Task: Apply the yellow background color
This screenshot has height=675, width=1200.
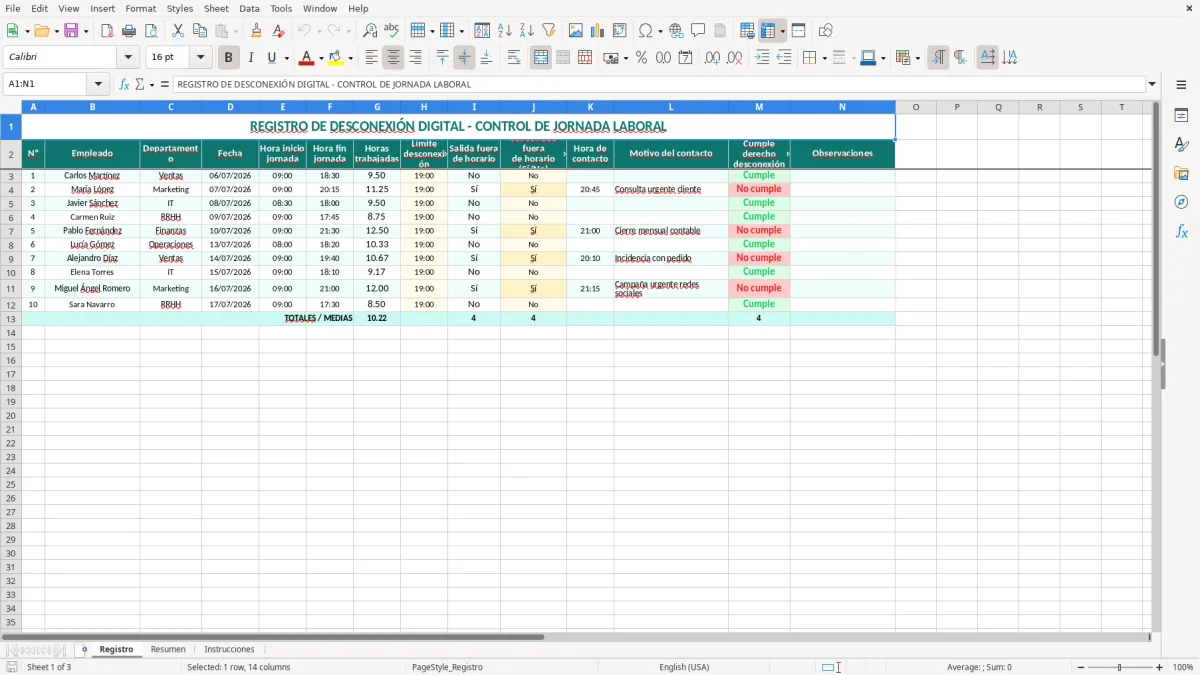Action: click(x=336, y=58)
